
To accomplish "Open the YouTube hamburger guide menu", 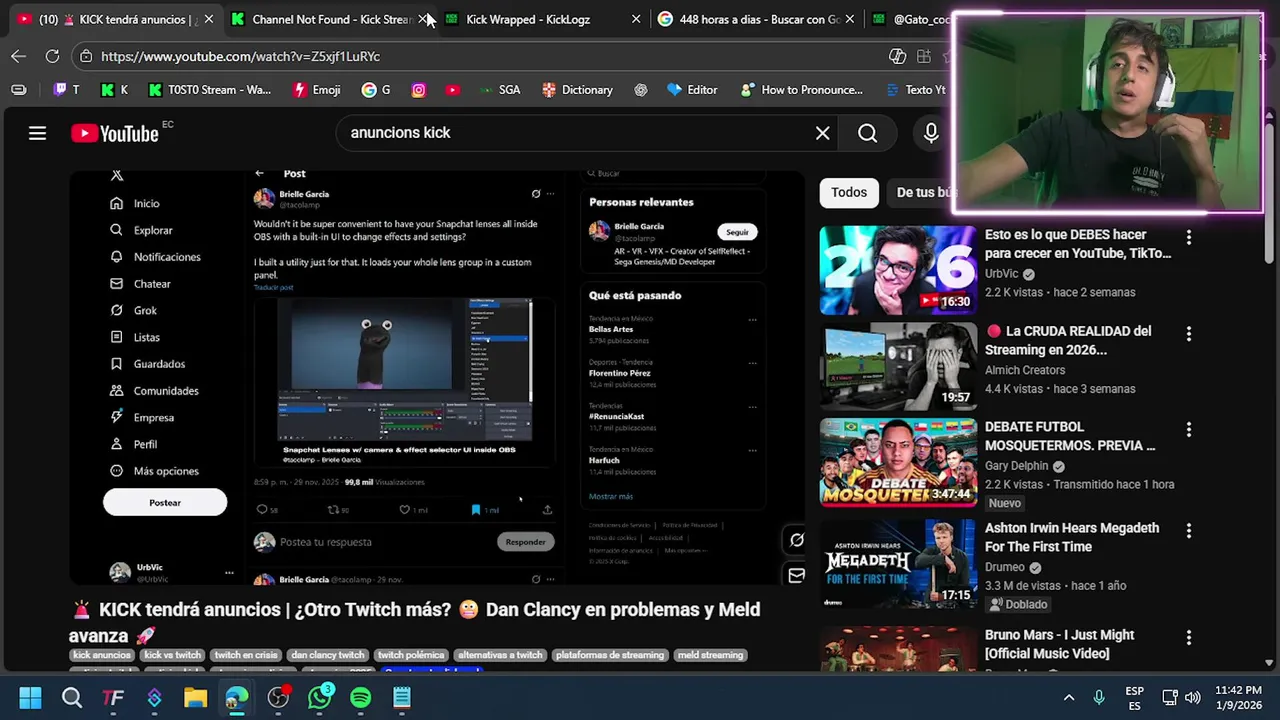I will 37,133.
